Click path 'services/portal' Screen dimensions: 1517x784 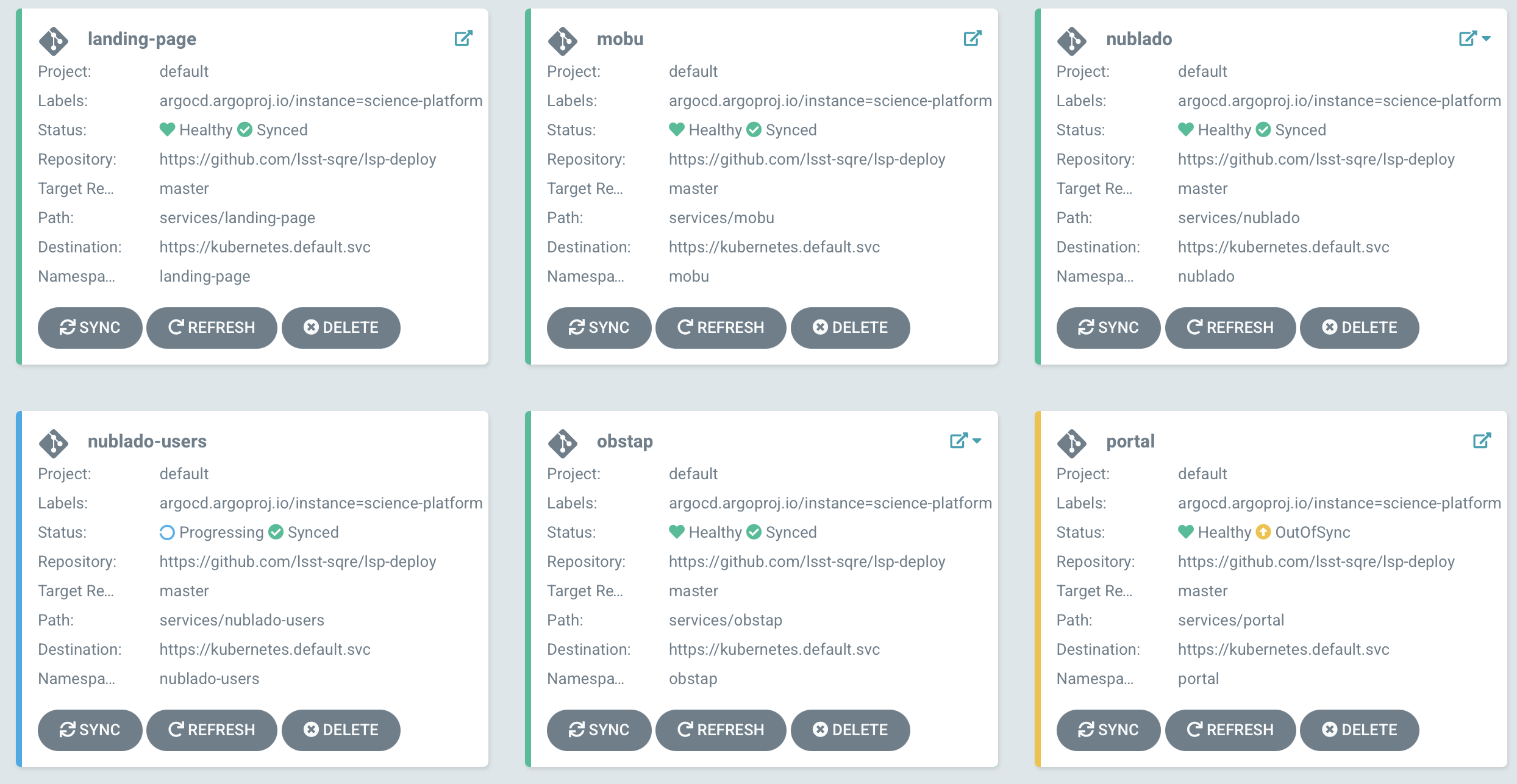pos(1231,620)
